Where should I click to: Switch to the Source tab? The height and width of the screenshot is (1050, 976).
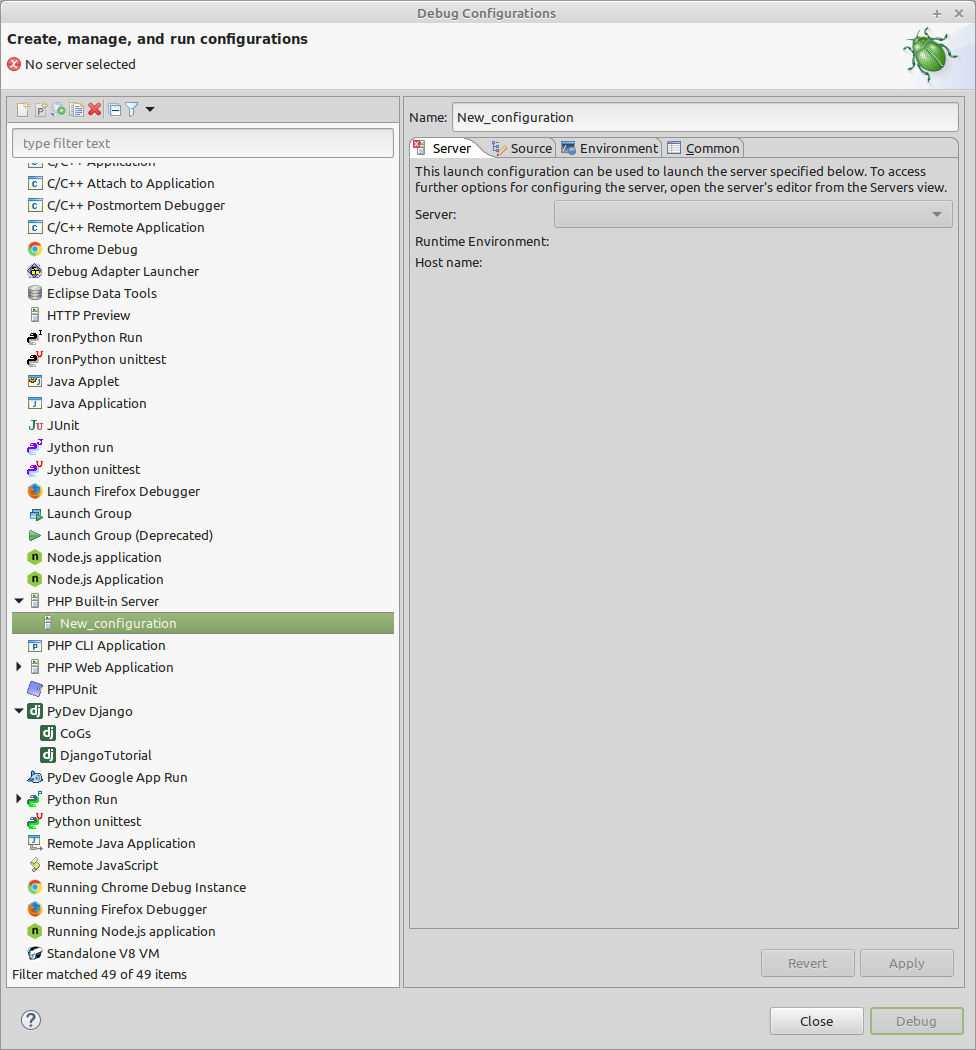coord(522,148)
